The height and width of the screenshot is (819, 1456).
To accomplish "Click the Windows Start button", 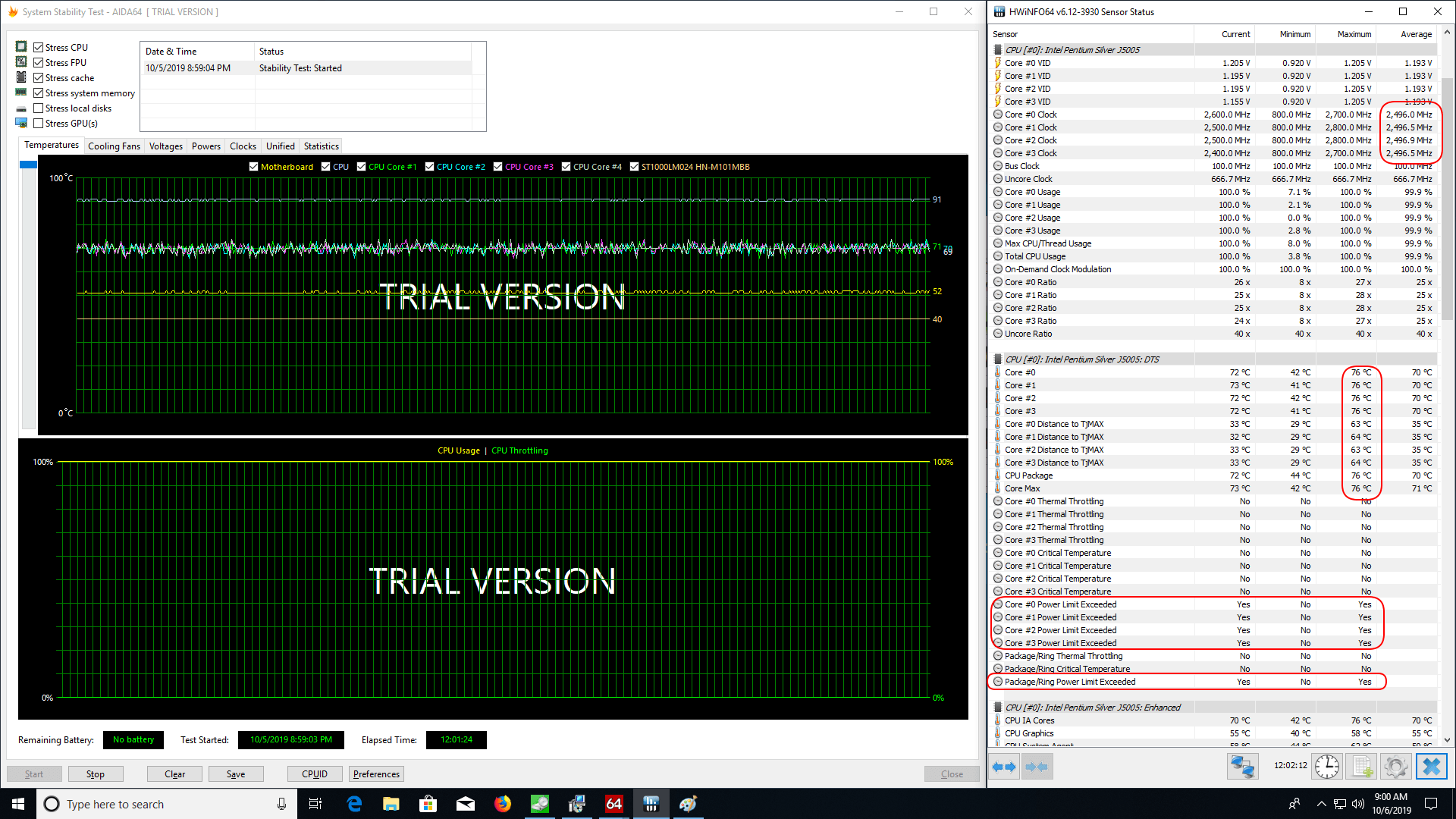I will click(x=18, y=804).
